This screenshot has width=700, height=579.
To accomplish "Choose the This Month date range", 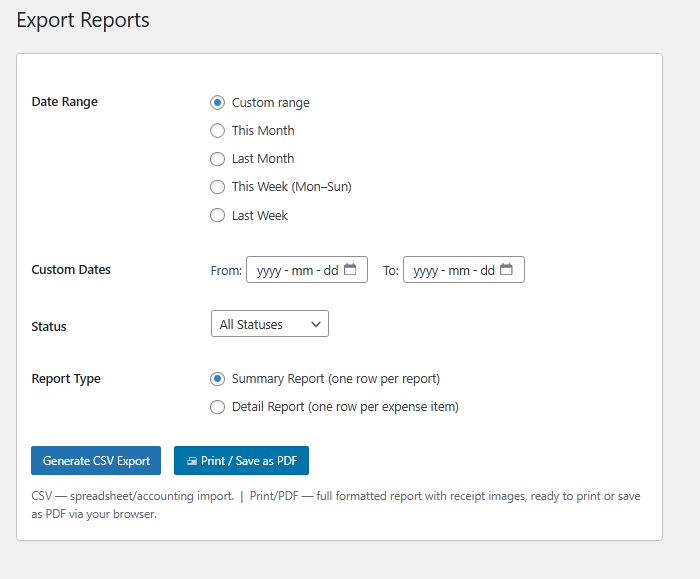I will (x=217, y=130).
